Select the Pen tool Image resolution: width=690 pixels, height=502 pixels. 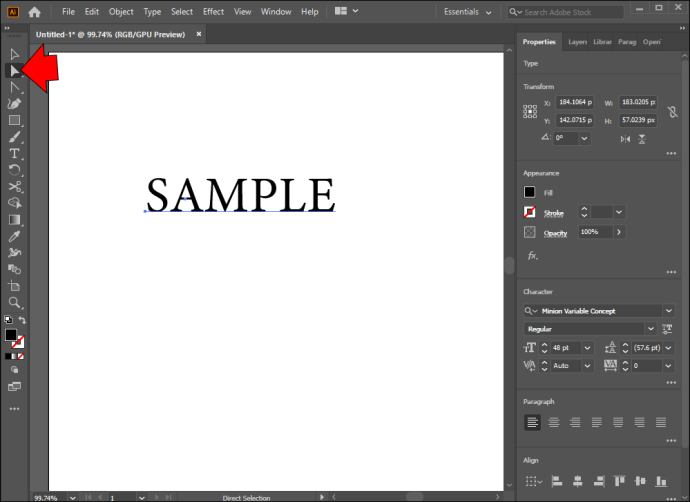(14, 104)
